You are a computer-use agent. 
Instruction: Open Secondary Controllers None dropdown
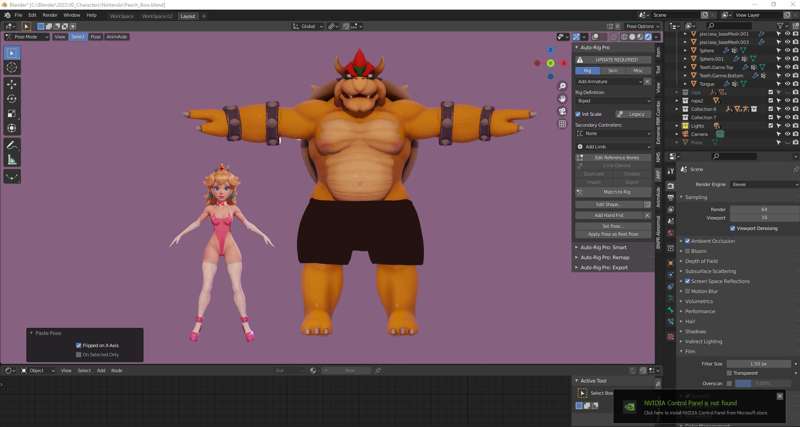613,133
